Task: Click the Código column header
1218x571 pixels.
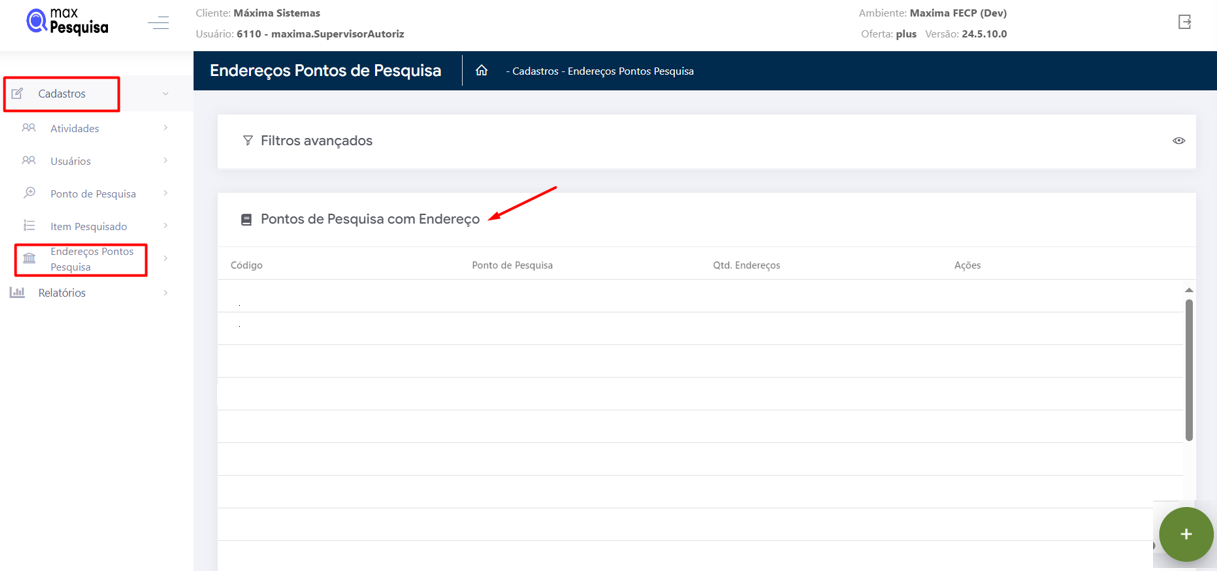Action: point(247,265)
